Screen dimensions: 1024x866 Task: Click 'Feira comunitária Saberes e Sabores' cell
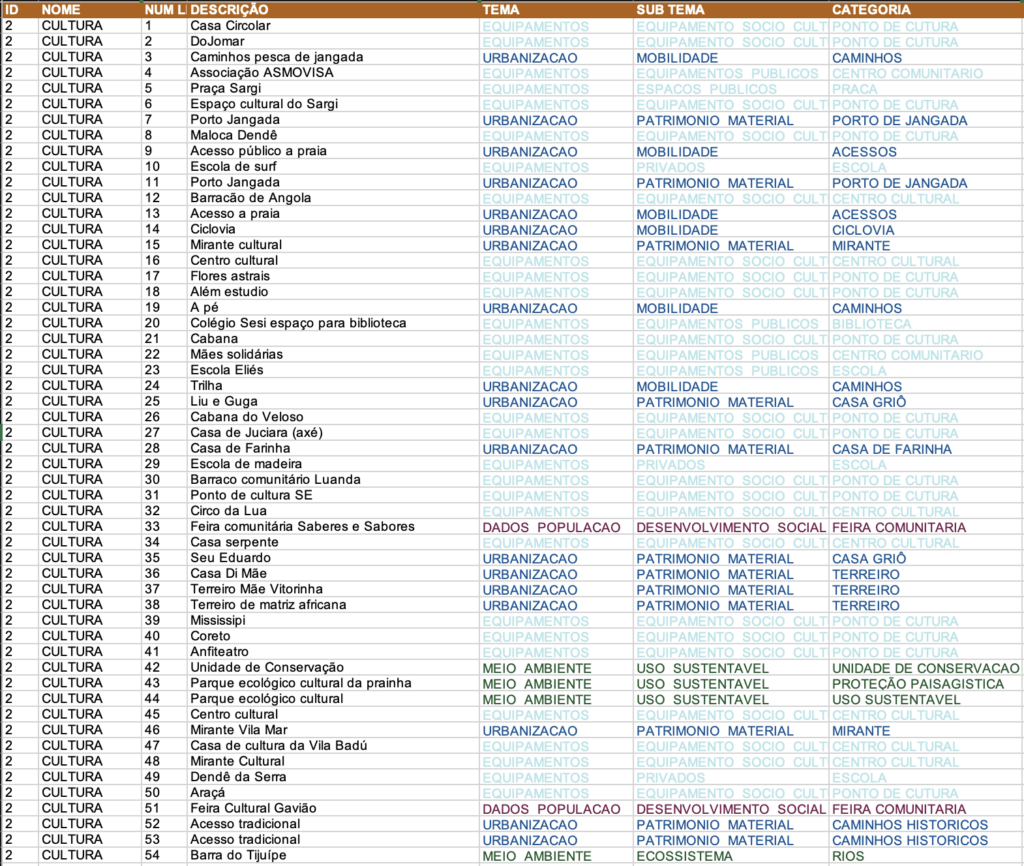click(x=302, y=527)
